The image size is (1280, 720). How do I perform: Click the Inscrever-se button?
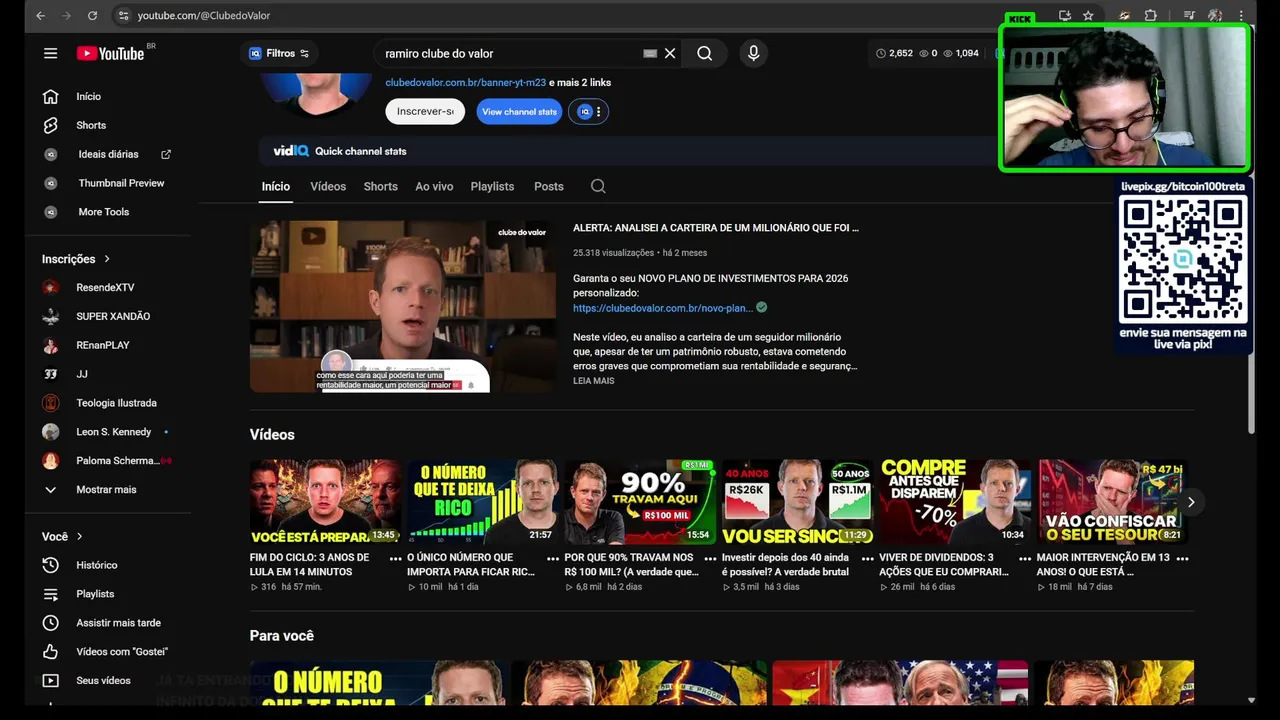coord(425,111)
